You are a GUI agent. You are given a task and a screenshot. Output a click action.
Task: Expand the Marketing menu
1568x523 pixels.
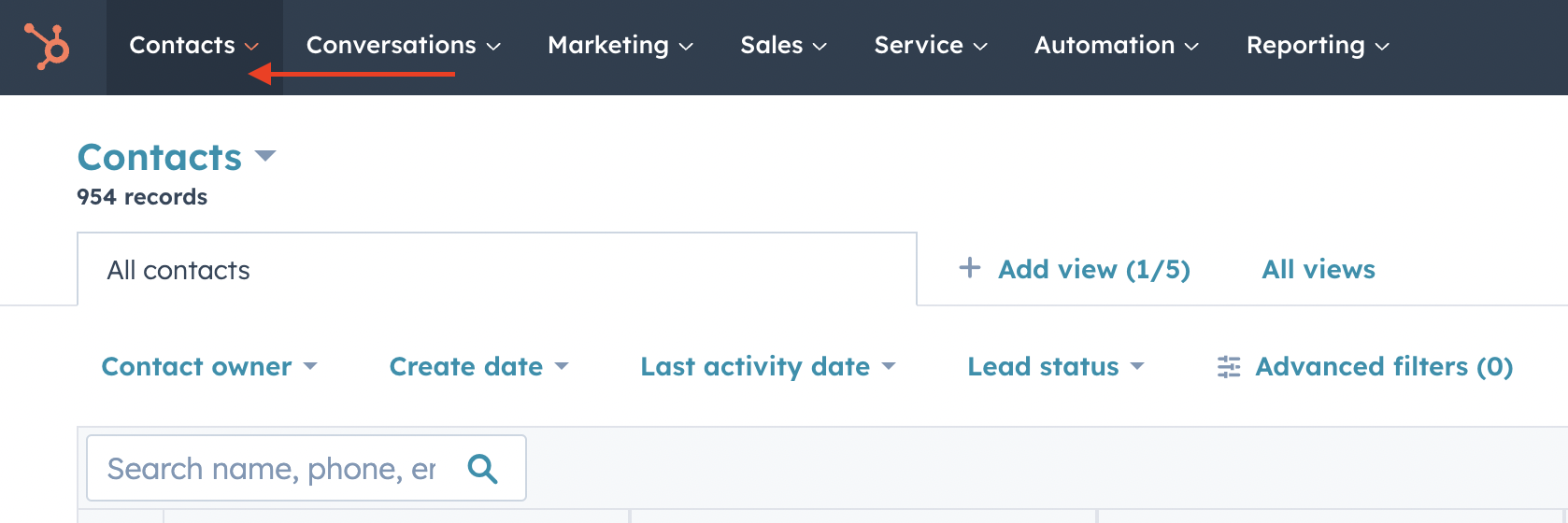[x=620, y=46]
